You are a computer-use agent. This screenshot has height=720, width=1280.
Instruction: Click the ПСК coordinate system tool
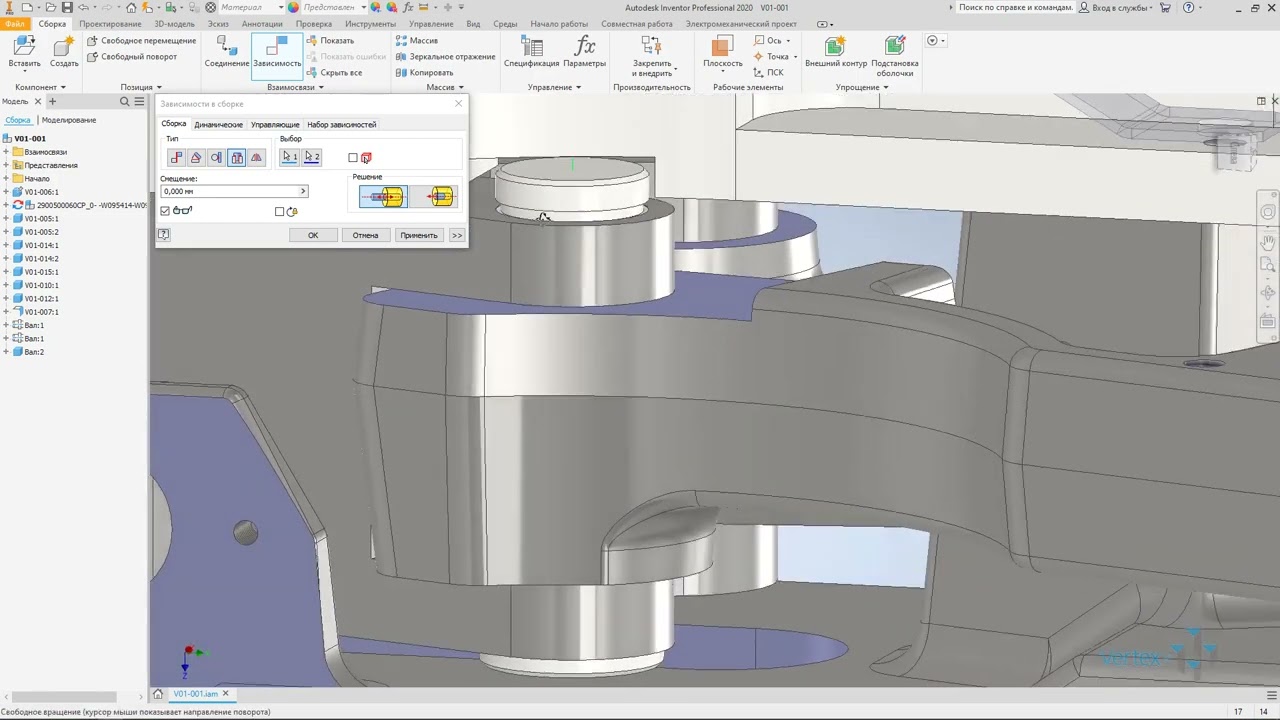point(769,73)
